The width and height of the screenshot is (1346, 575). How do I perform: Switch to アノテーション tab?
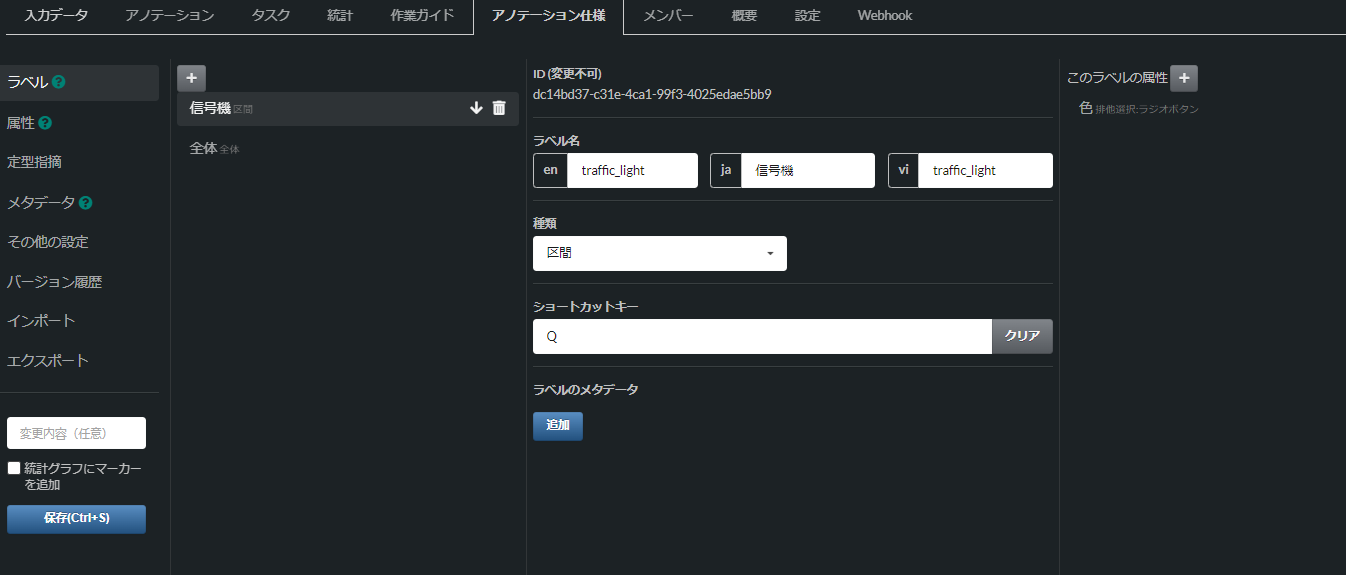[170, 16]
